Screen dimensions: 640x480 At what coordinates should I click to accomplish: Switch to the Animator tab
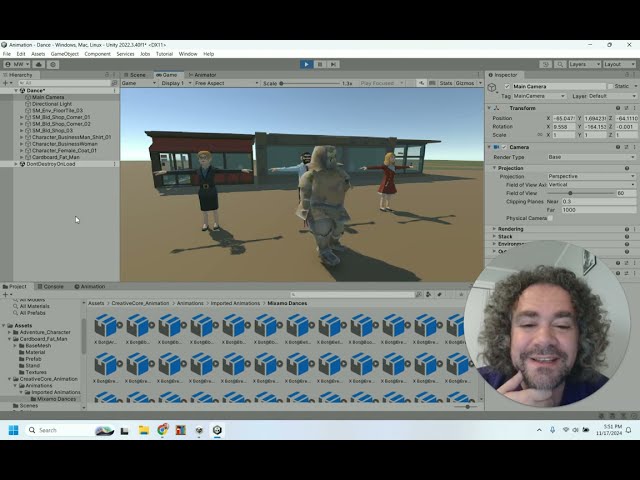(202, 75)
